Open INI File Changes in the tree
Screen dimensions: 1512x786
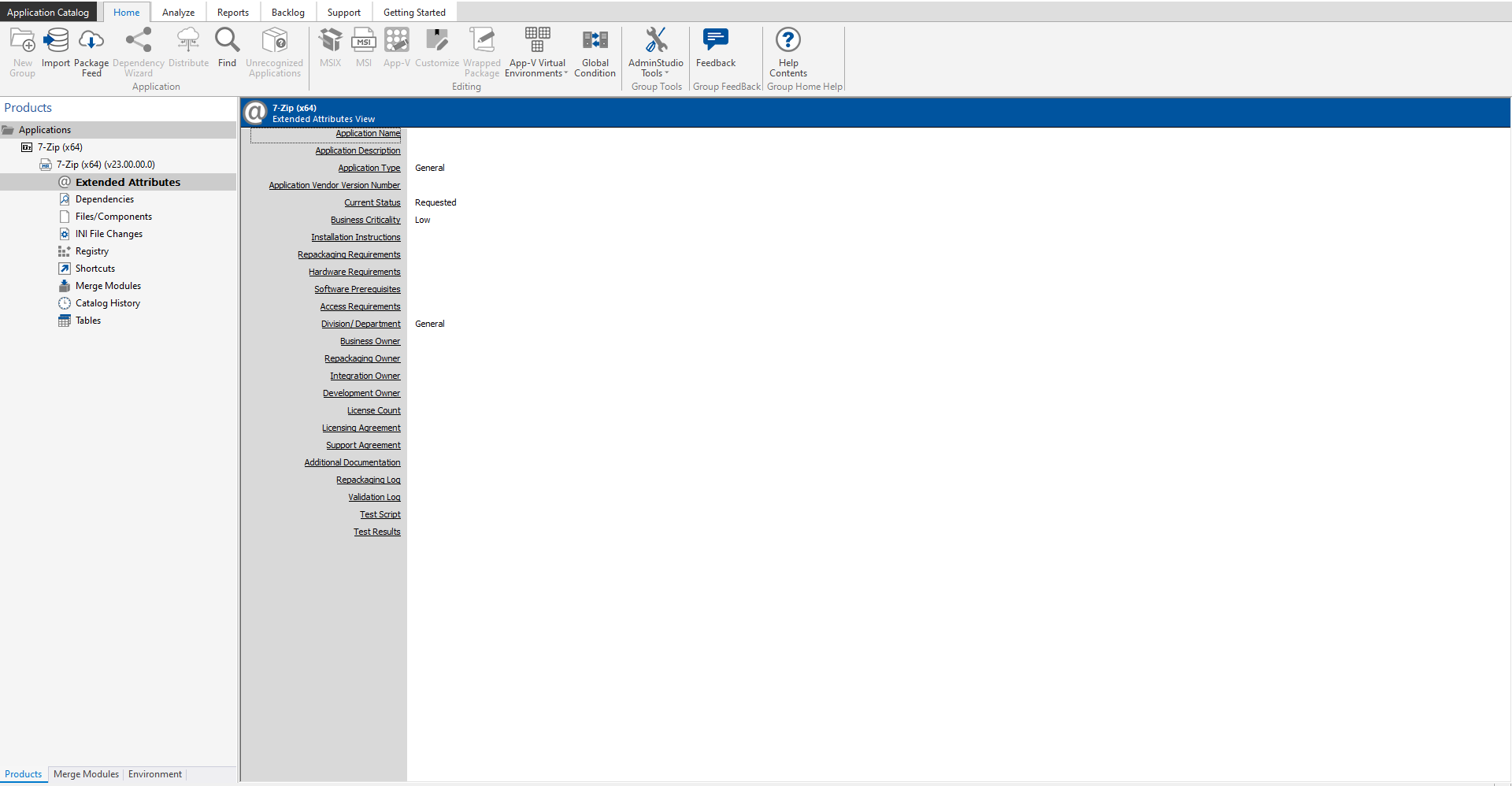[x=109, y=234]
